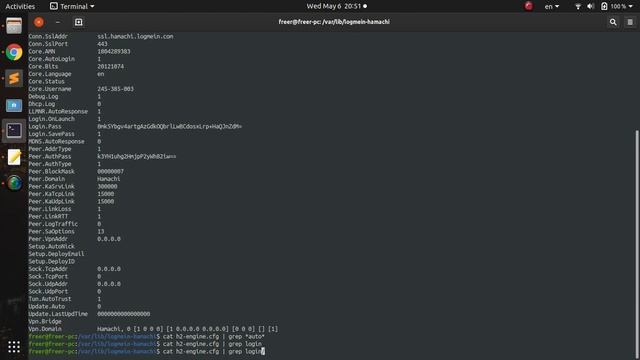640x360 pixels.
Task: Click the last command prompt line
Action: [x=147, y=351]
